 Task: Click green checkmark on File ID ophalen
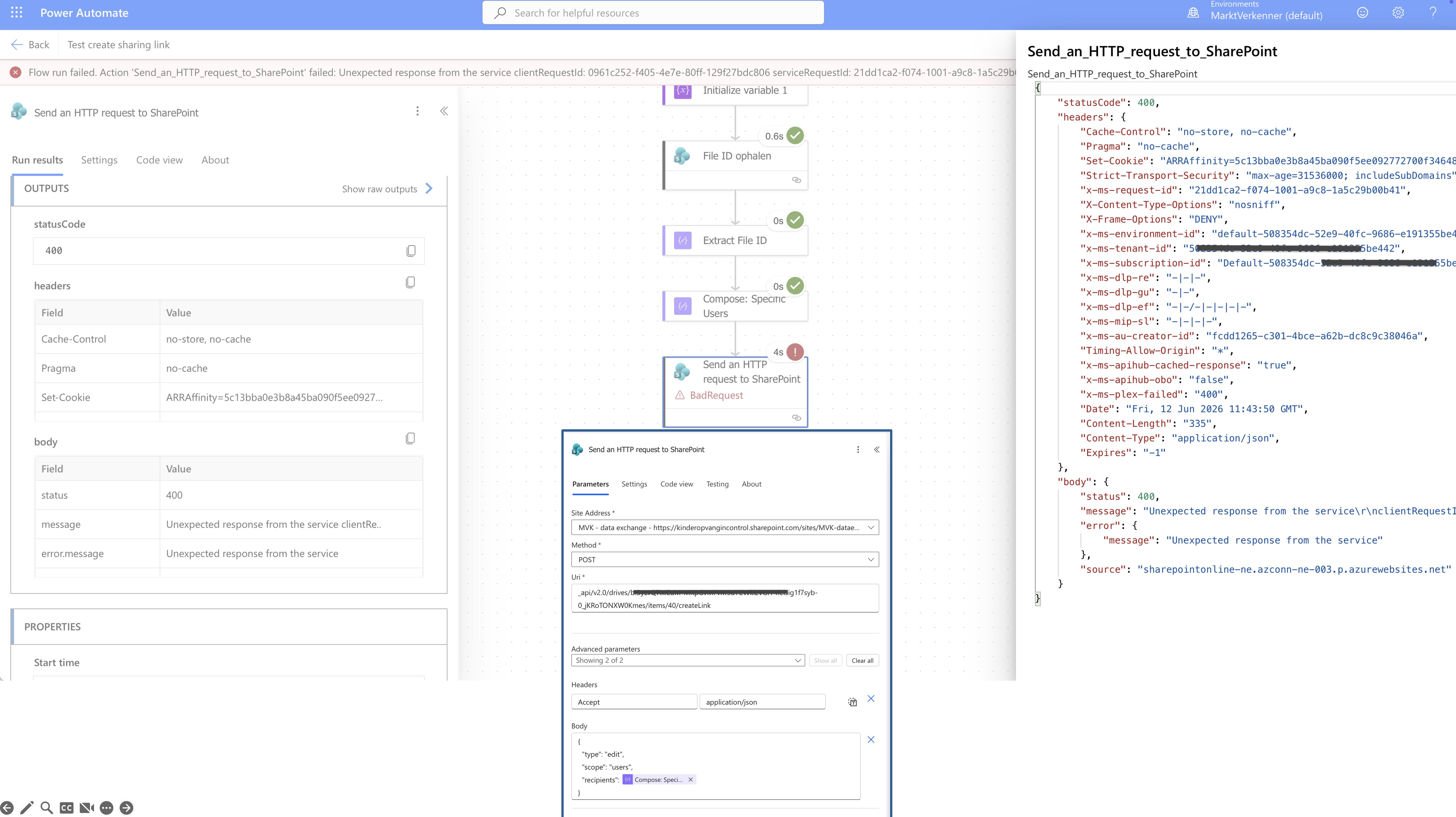(795, 136)
